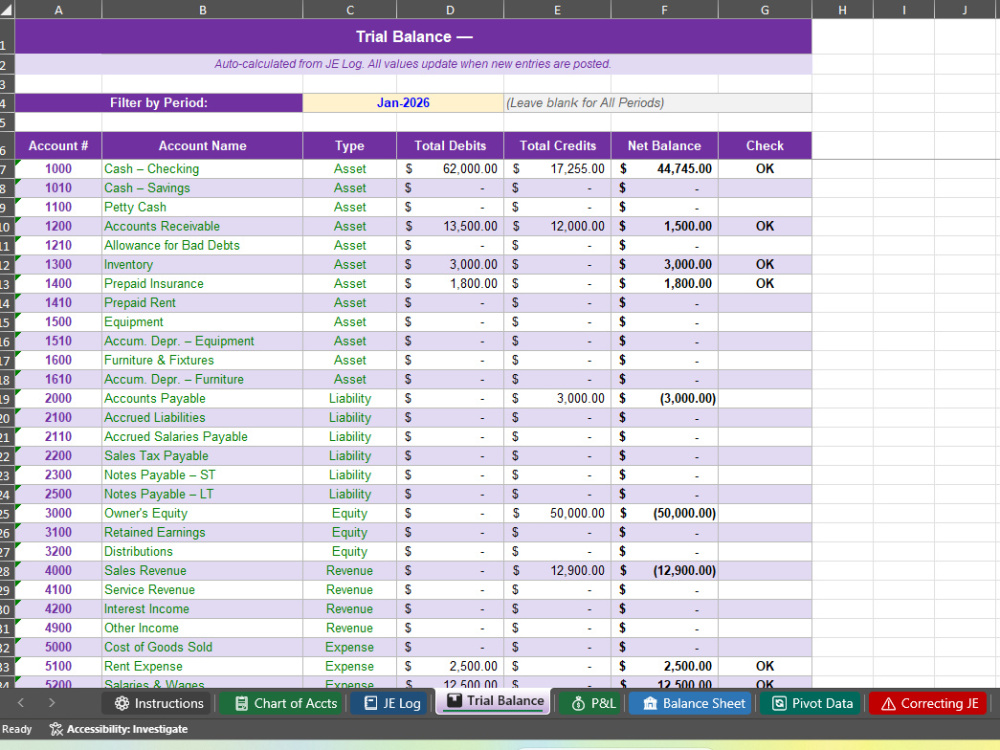Select the 13,500.00 debit cell
1000x750 pixels.
coord(450,226)
